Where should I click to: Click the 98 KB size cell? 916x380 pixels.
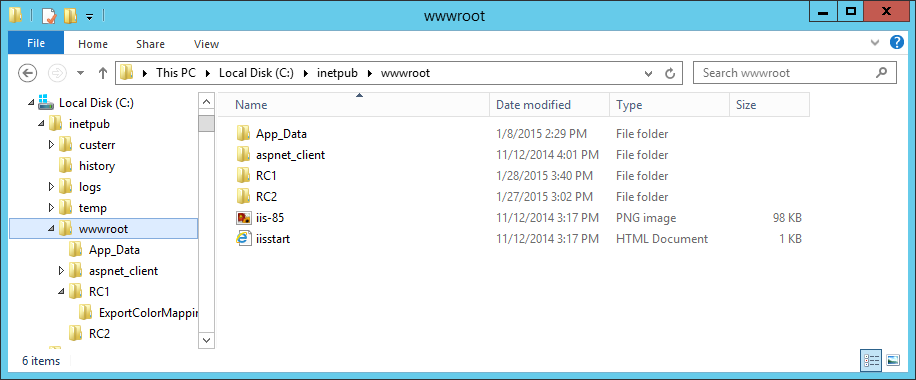click(x=786, y=218)
